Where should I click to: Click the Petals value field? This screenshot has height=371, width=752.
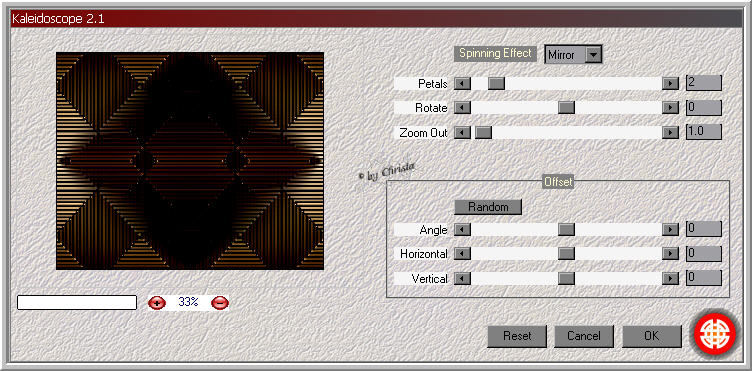coord(704,83)
